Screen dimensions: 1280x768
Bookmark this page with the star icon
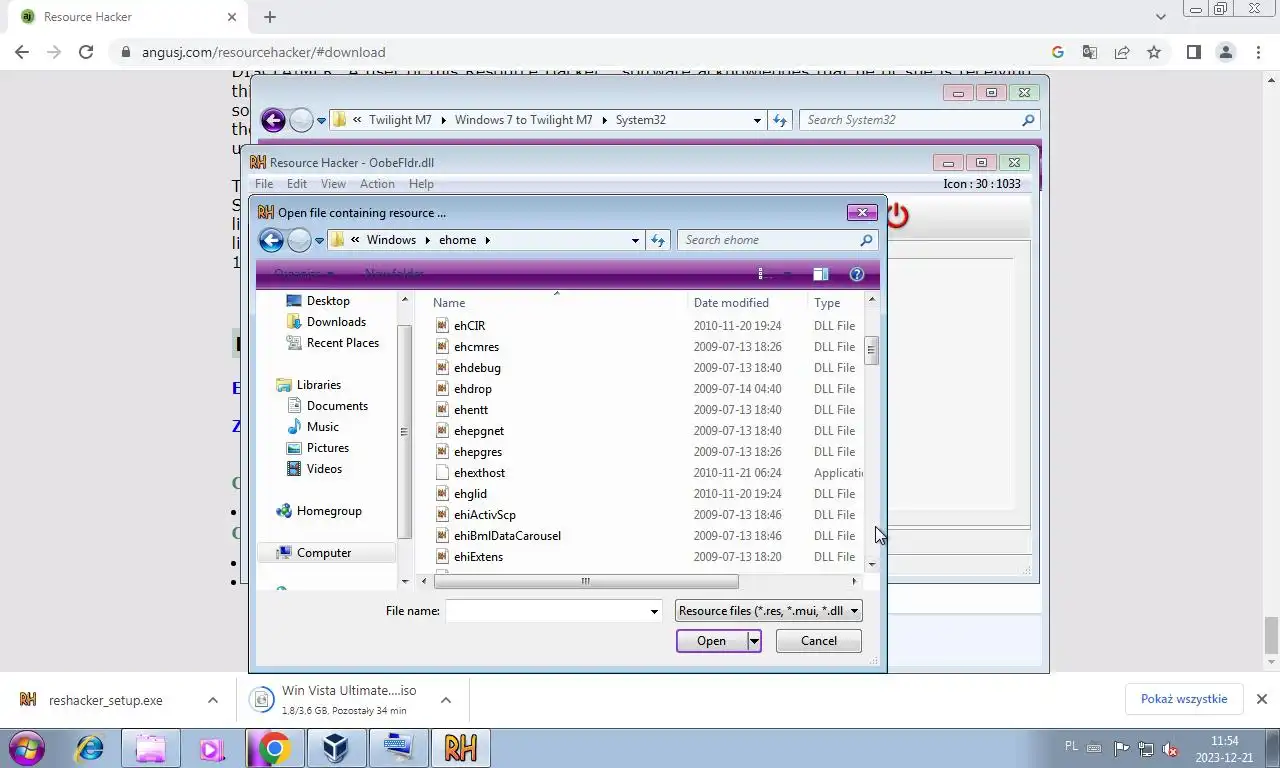point(1154,52)
